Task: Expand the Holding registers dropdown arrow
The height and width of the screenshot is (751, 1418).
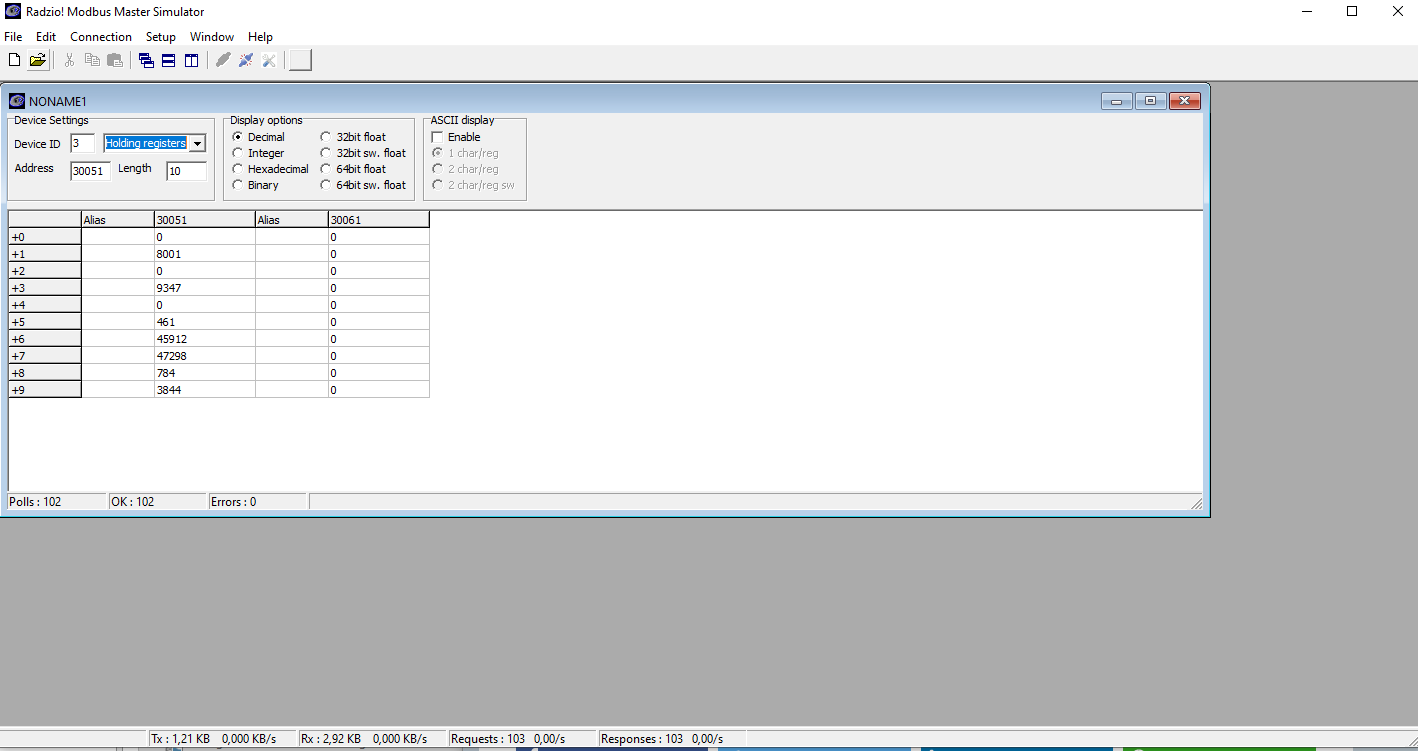Action: pos(197,143)
